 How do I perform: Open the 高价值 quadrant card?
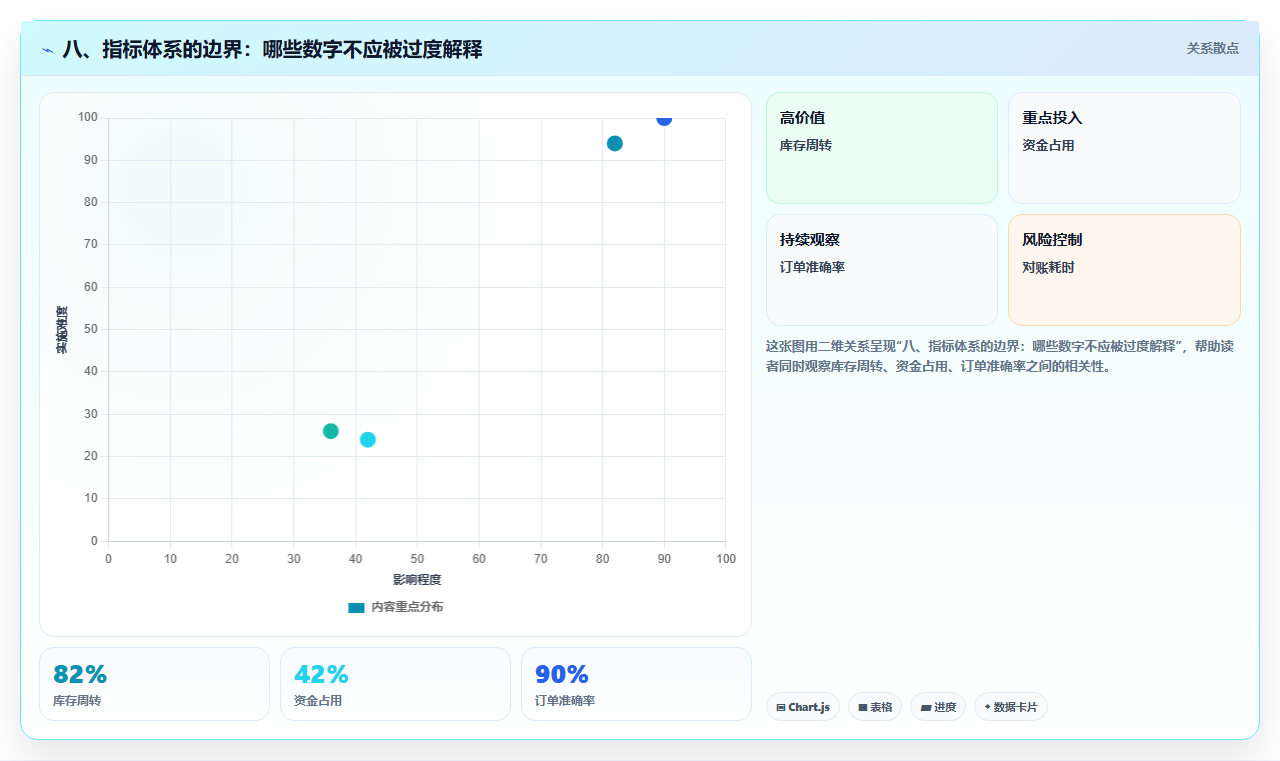point(882,148)
